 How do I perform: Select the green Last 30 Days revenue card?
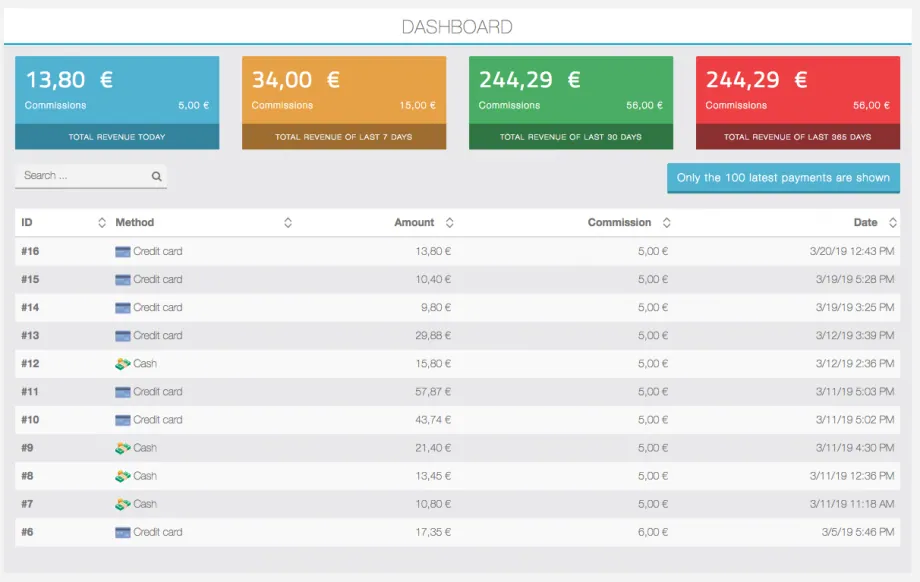(571, 103)
